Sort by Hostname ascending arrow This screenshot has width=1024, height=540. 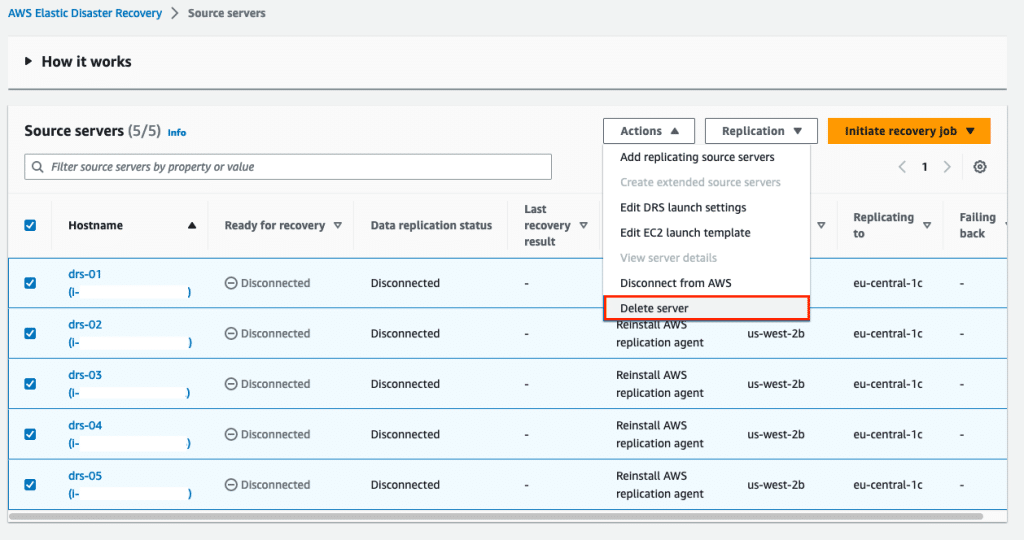(x=191, y=225)
